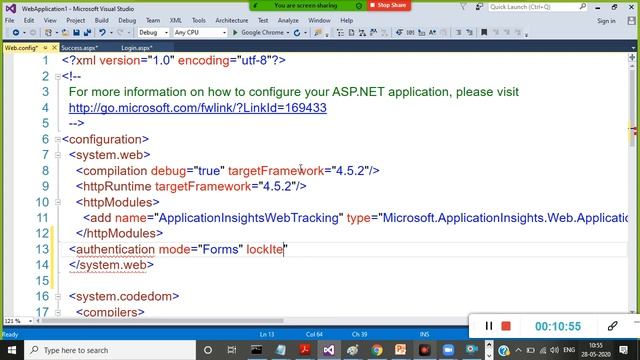Switch to the Login.aspx tab
Viewport: 640px width, 360px height.
(x=137, y=48)
